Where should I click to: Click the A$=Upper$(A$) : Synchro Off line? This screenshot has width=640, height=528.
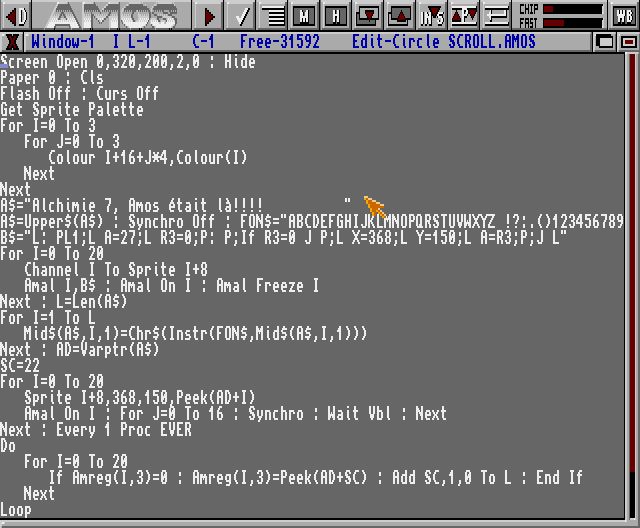(x=312, y=222)
